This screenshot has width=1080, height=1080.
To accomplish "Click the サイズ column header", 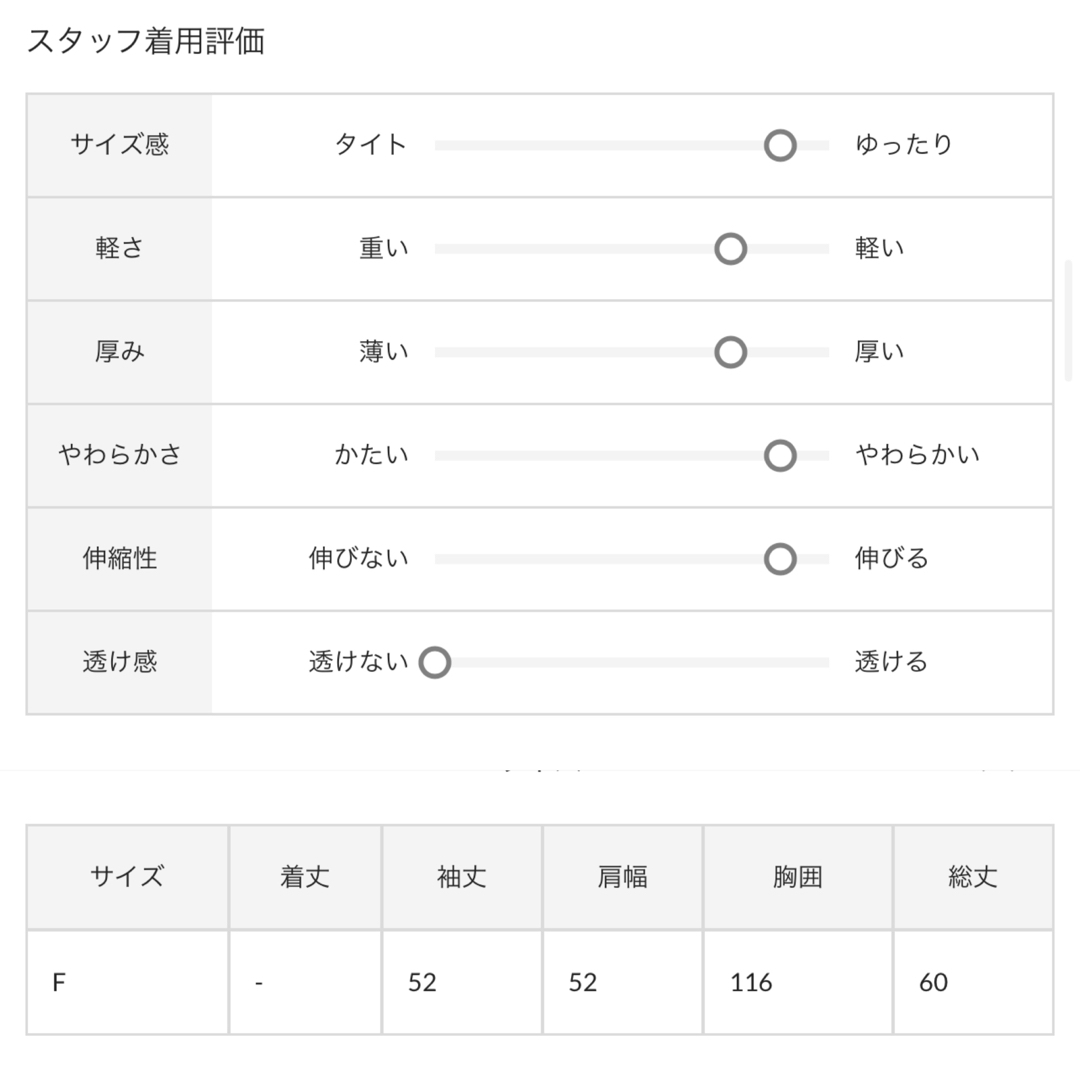I will 127,877.
